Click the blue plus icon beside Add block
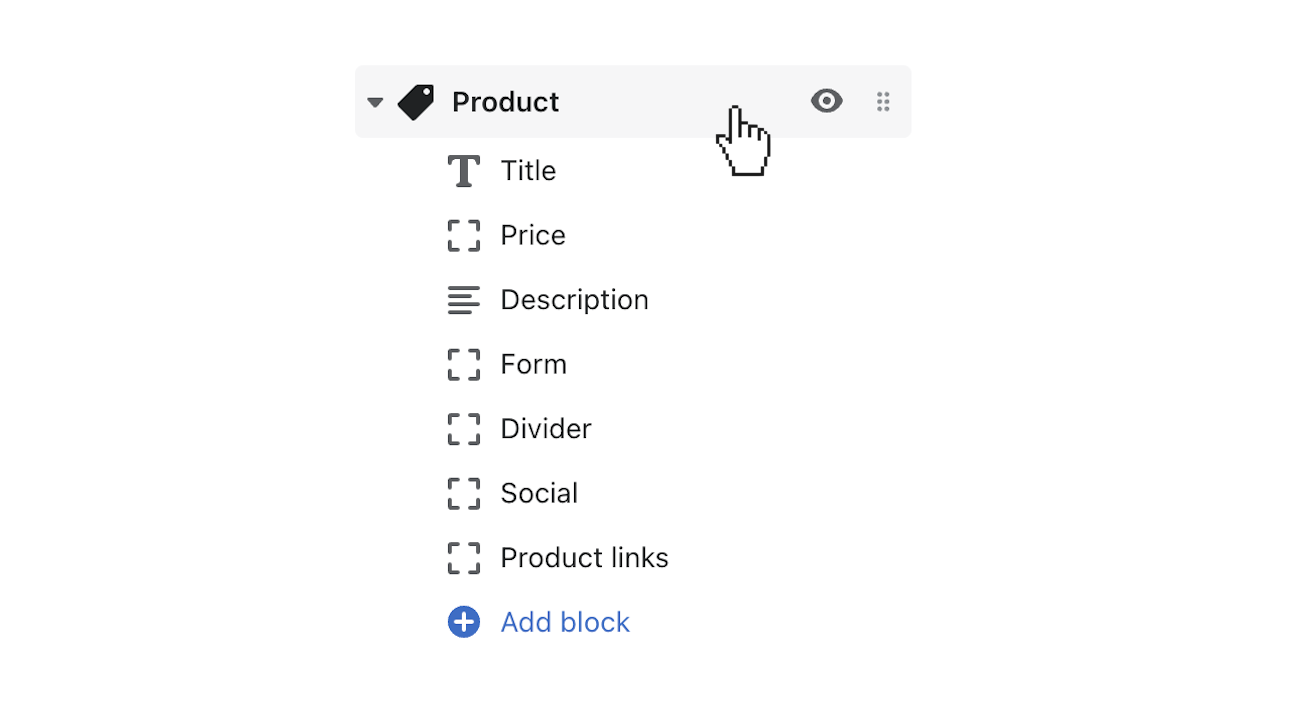This screenshot has width=1292, height=704. click(x=464, y=622)
